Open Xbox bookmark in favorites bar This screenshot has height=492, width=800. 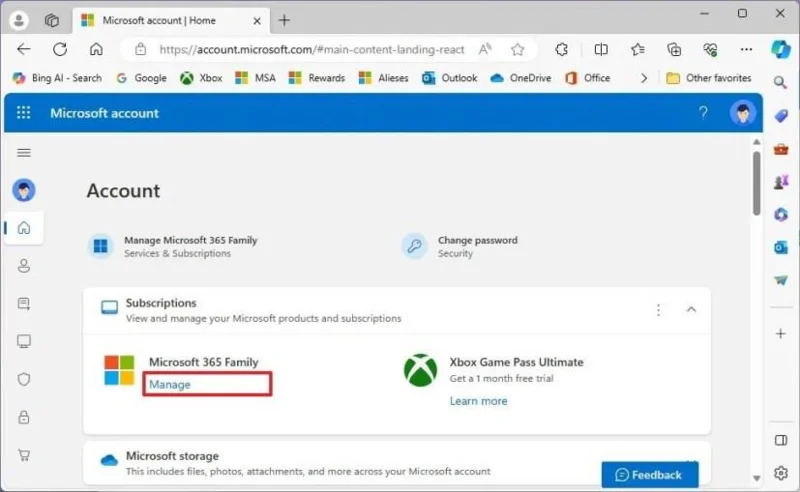[x=201, y=78]
